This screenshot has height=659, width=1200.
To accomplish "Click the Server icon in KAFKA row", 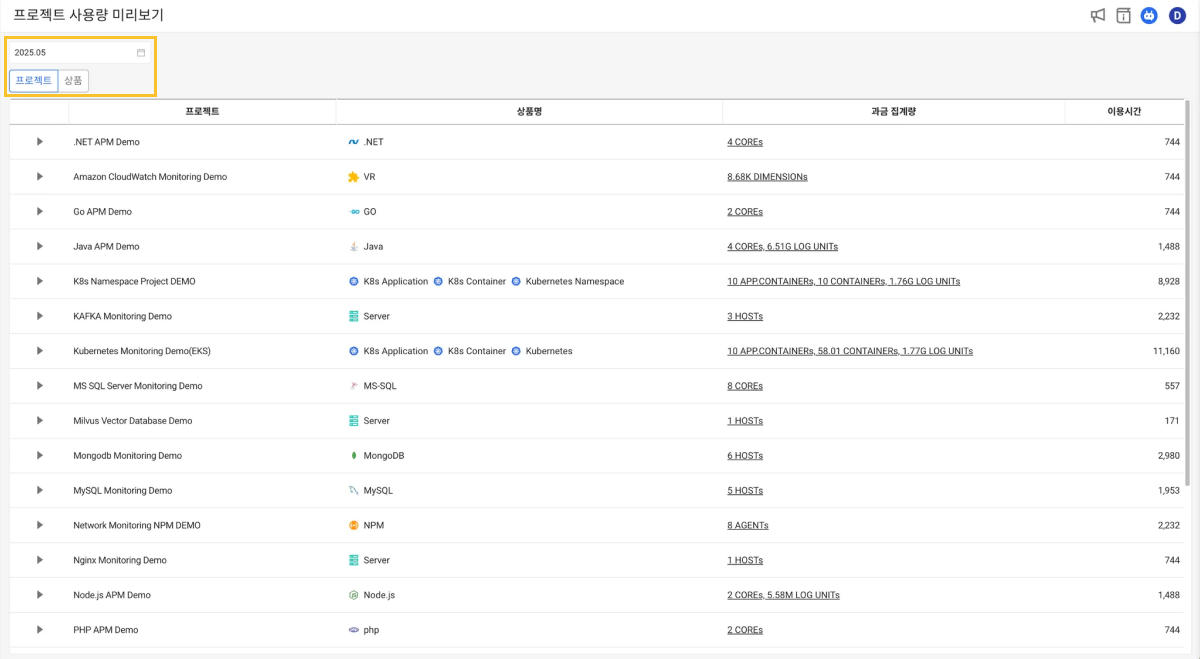I will coord(353,316).
